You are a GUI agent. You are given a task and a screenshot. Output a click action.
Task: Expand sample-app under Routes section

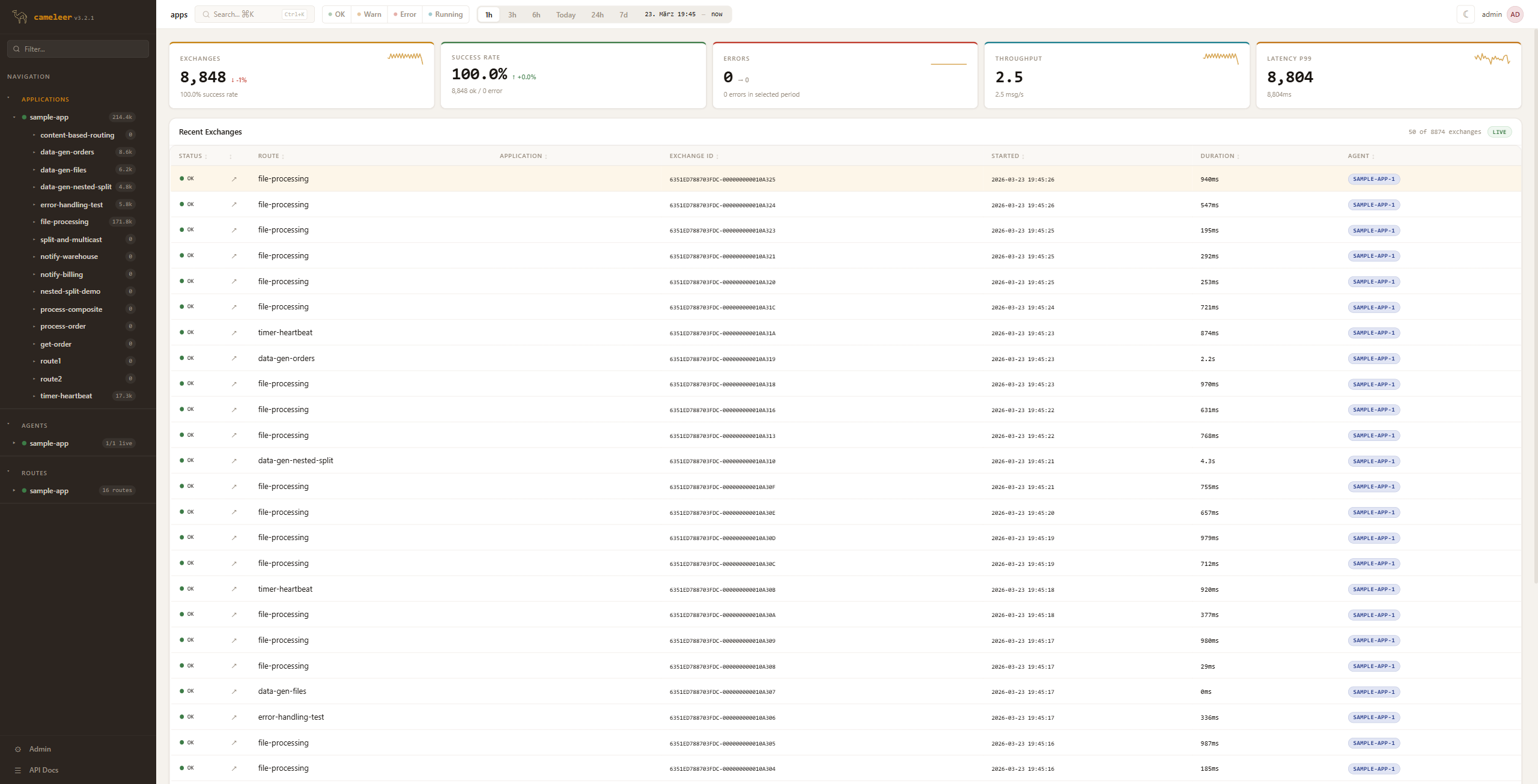pos(14,491)
